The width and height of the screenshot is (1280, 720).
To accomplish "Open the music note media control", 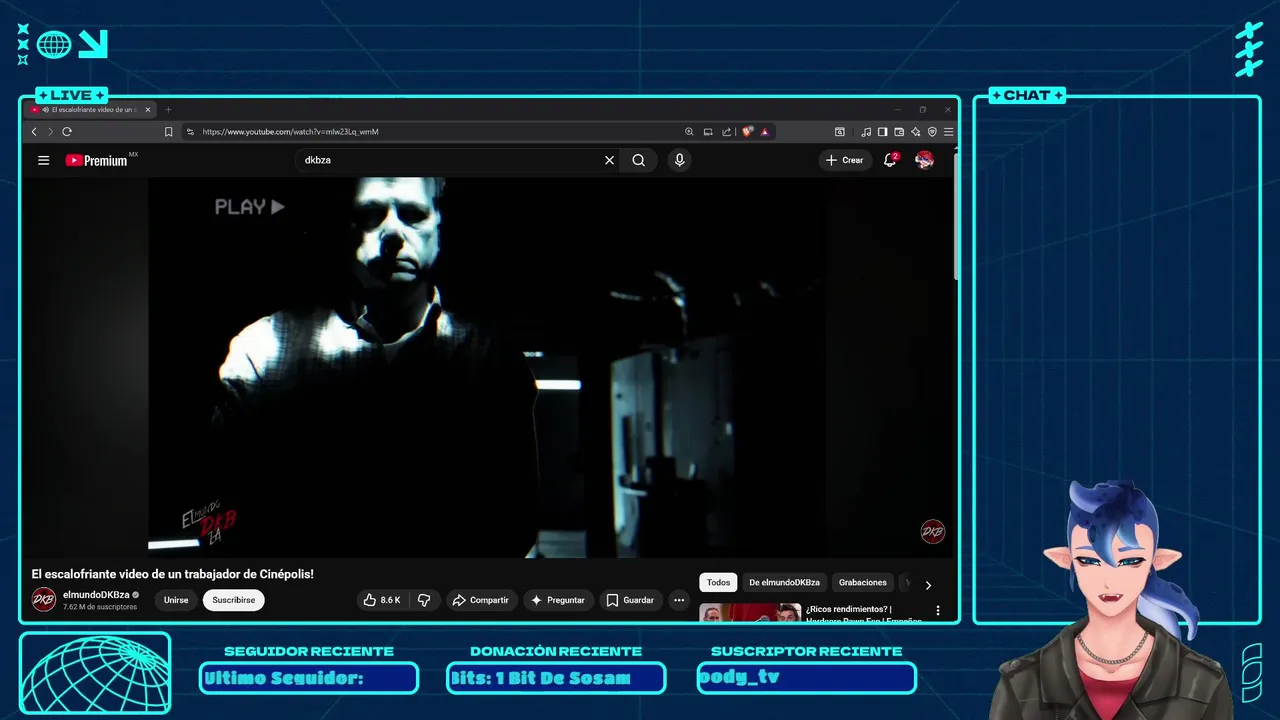I will coord(866,132).
